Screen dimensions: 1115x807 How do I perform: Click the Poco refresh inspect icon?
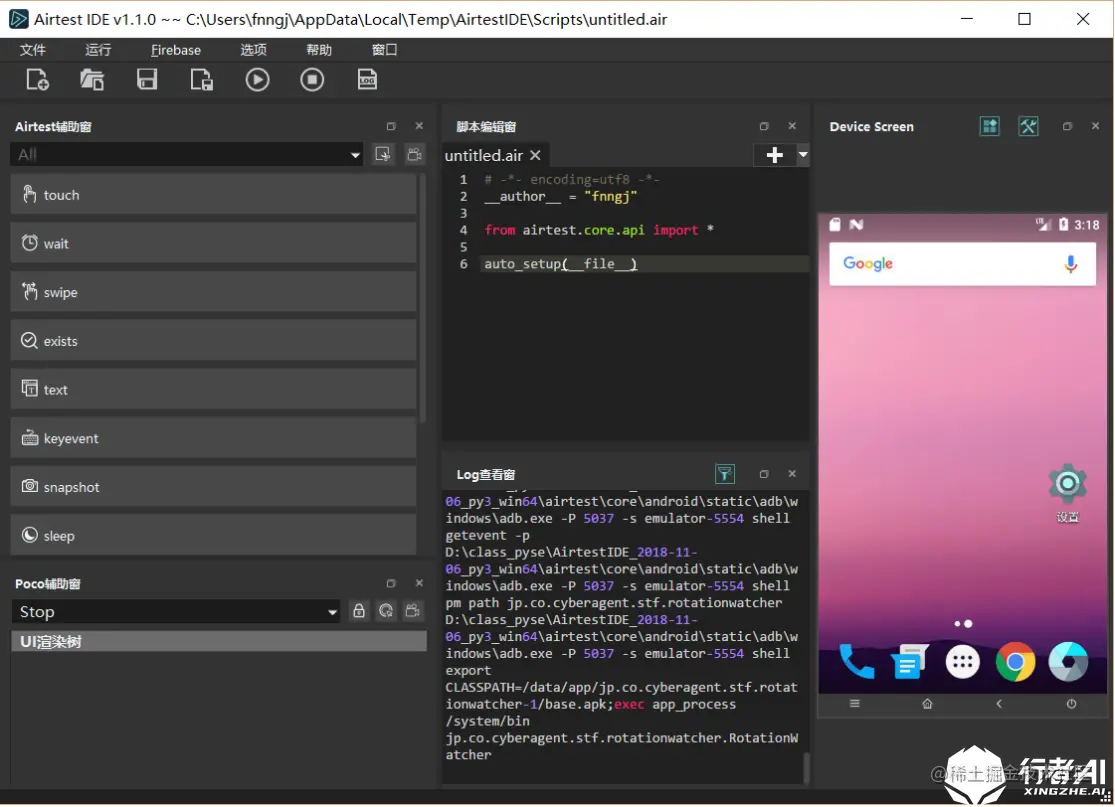pyautogui.click(x=386, y=611)
